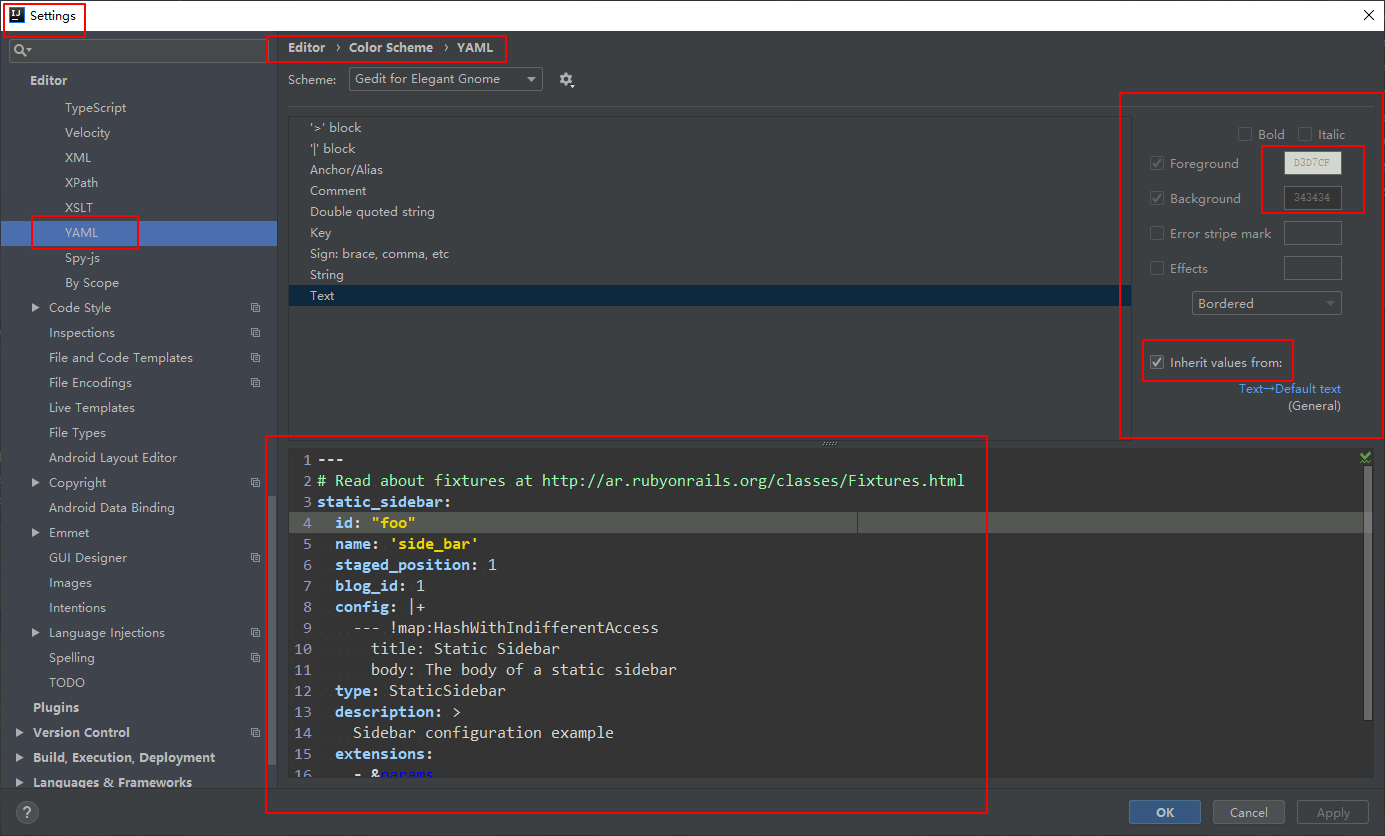Image resolution: width=1385 pixels, height=836 pixels.
Task: Uncheck Inherit values from checkbox
Action: pyautogui.click(x=1157, y=362)
